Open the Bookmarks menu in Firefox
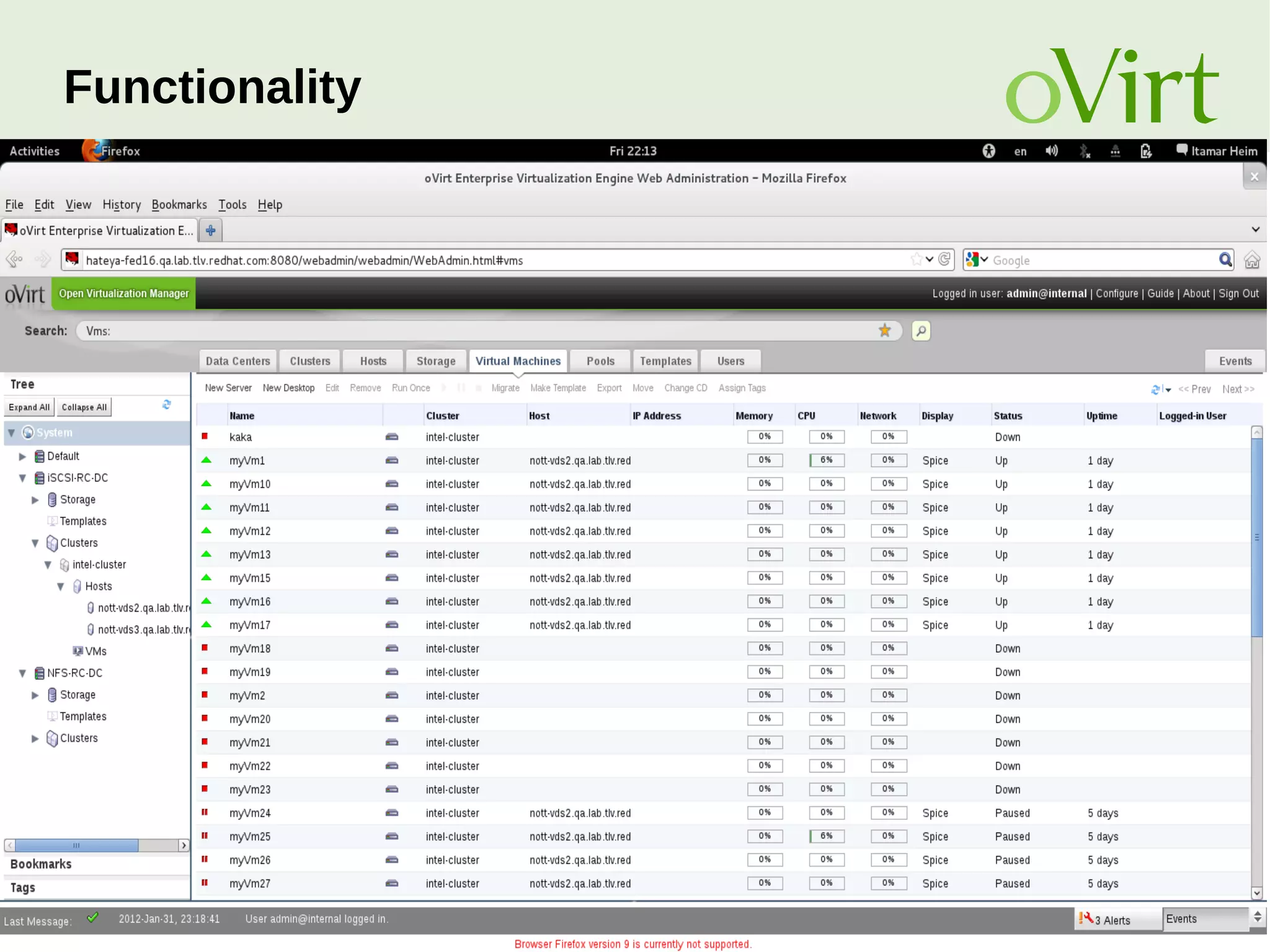 (179, 205)
